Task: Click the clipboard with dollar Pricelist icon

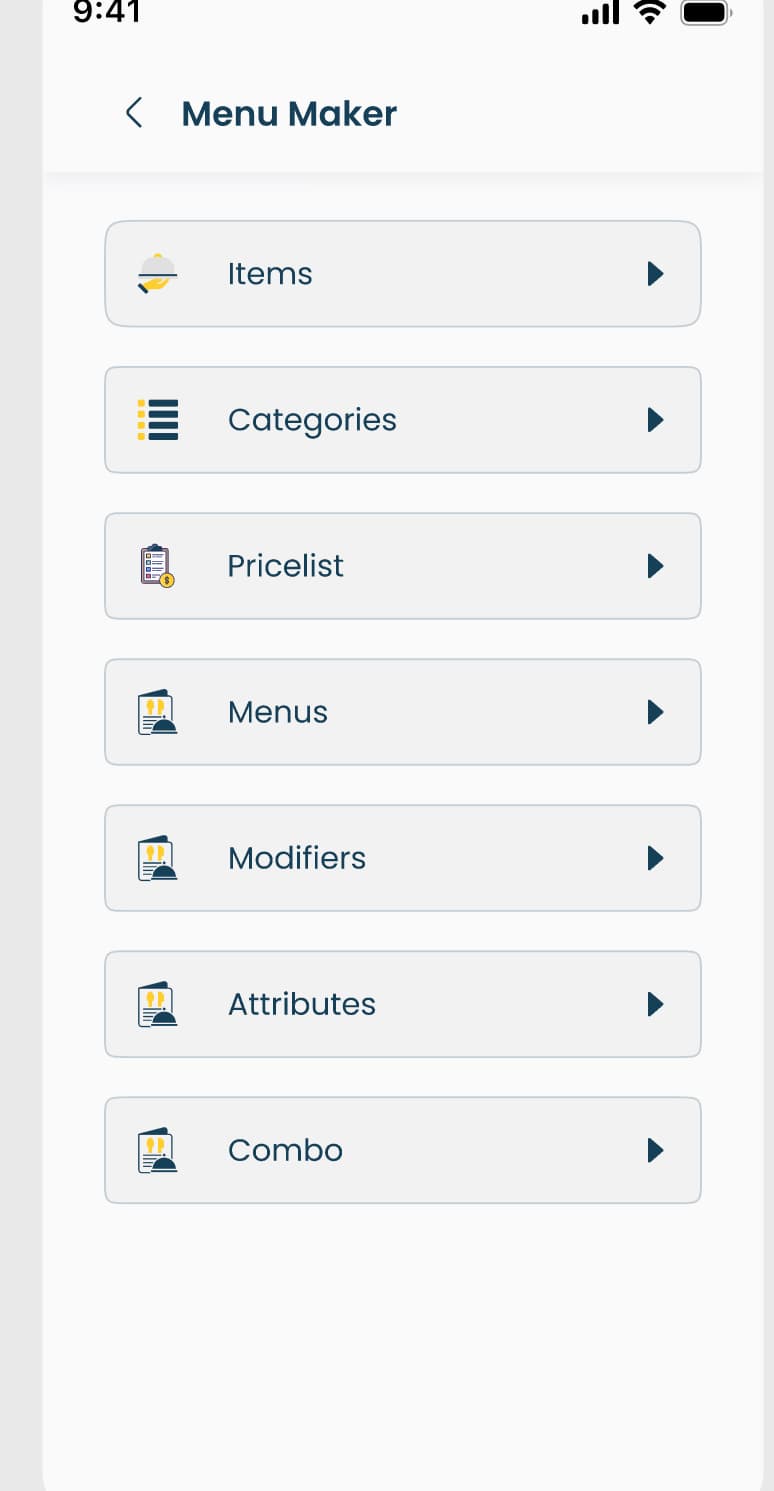Action: [x=156, y=566]
